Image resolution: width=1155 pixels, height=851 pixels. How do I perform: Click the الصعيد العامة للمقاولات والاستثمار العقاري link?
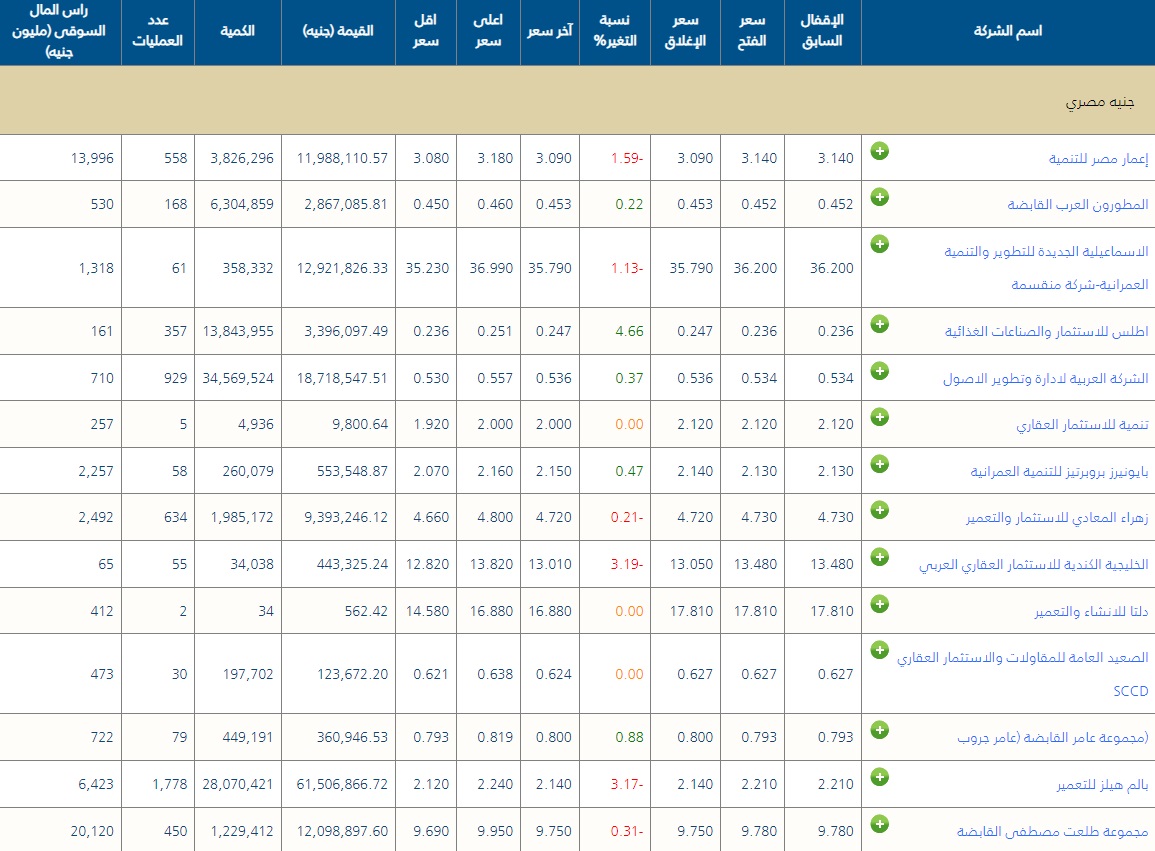1022,673
